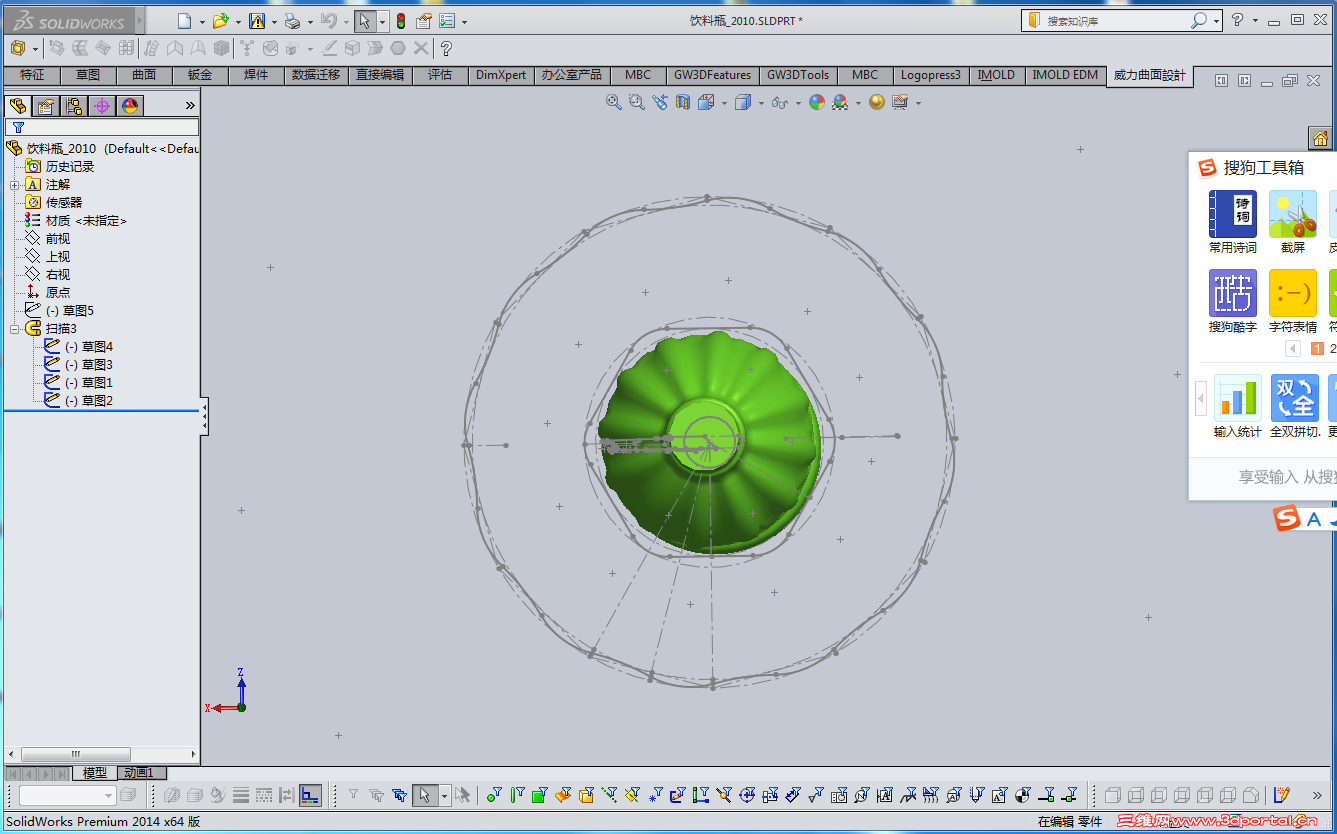Open the 模型 tab at bottom

pyautogui.click(x=95, y=773)
